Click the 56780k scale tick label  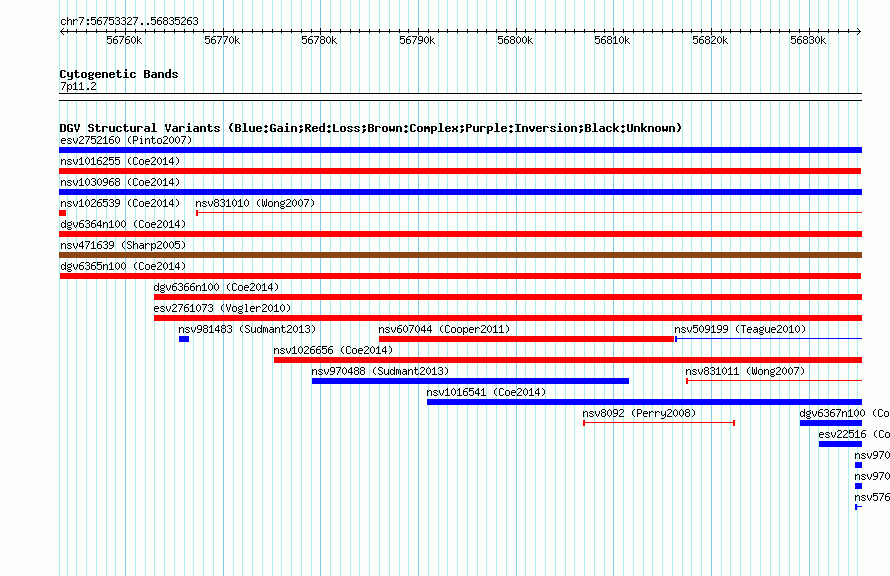click(x=319, y=40)
